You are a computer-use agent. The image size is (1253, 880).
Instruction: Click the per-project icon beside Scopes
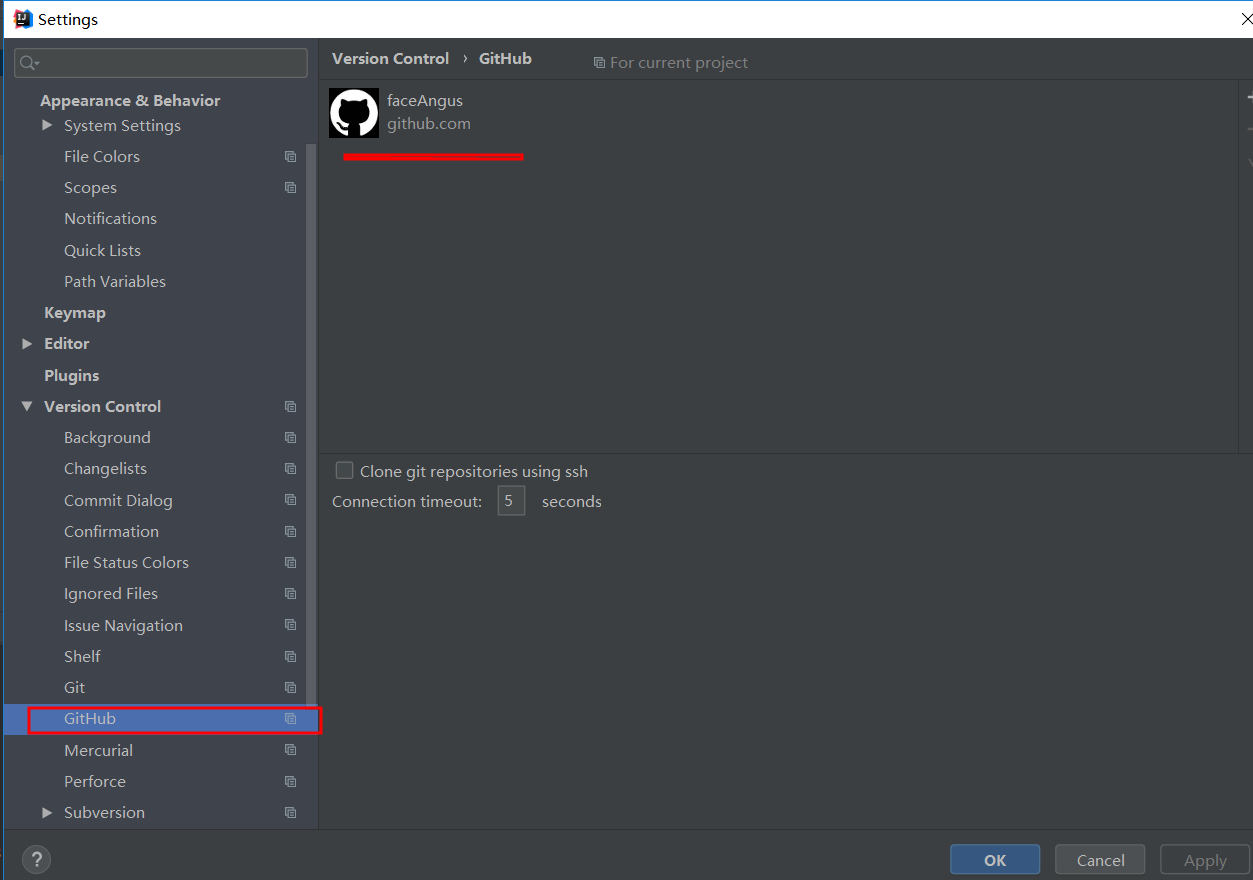[x=290, y=188]
